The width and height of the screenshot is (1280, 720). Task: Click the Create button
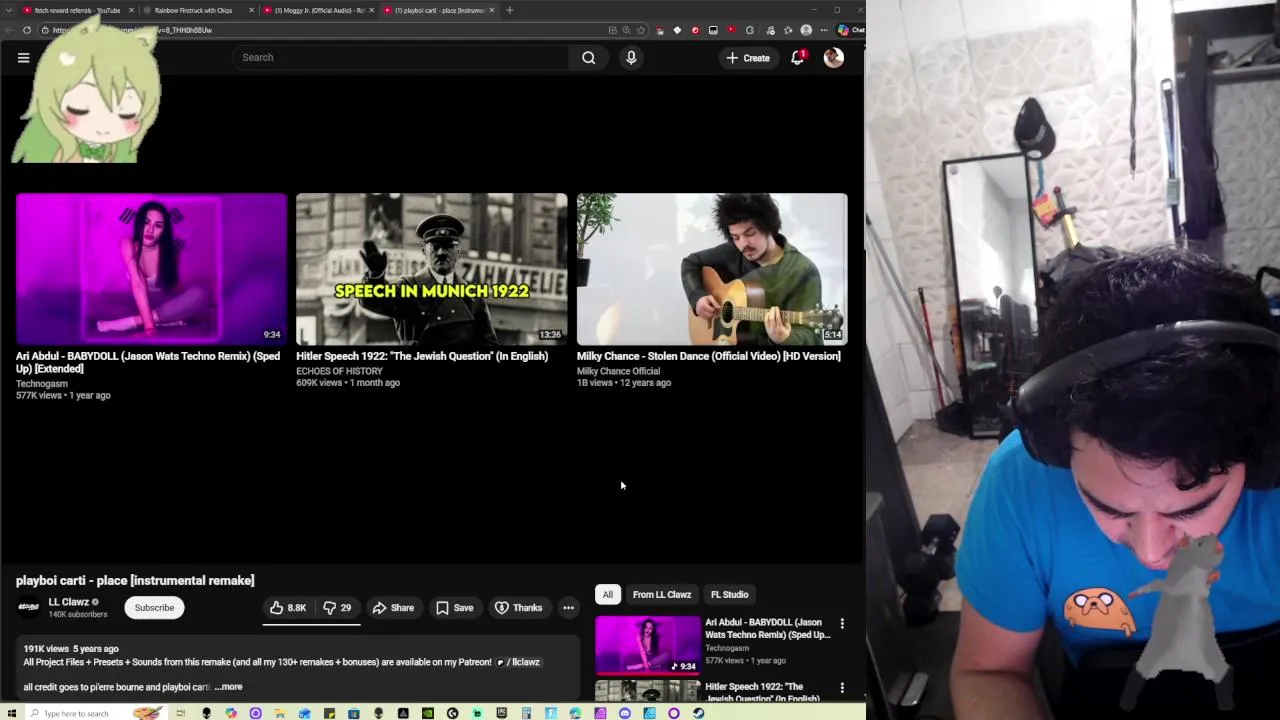(748, 58)
